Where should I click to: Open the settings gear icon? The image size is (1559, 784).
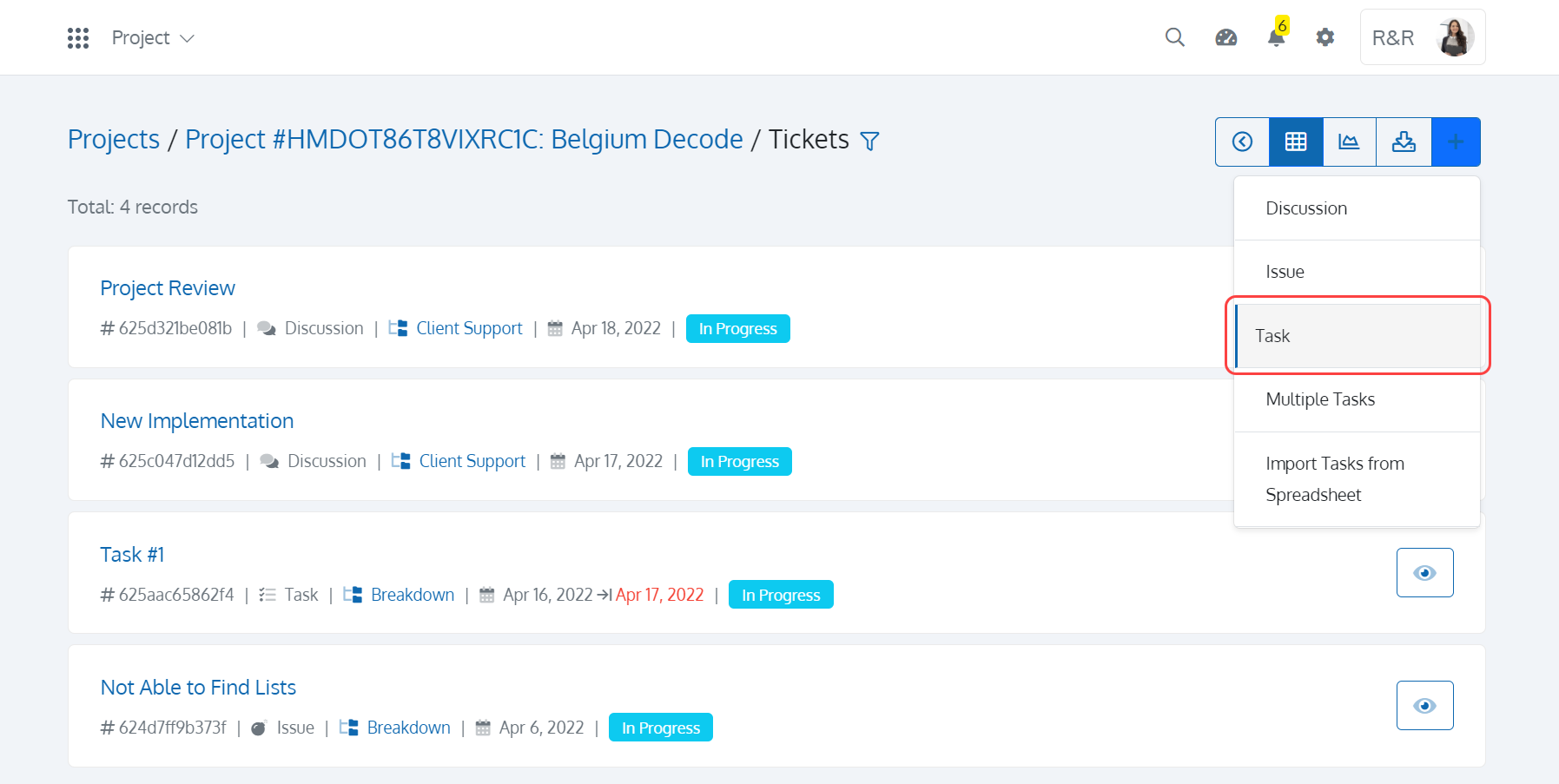point(1324,37)
